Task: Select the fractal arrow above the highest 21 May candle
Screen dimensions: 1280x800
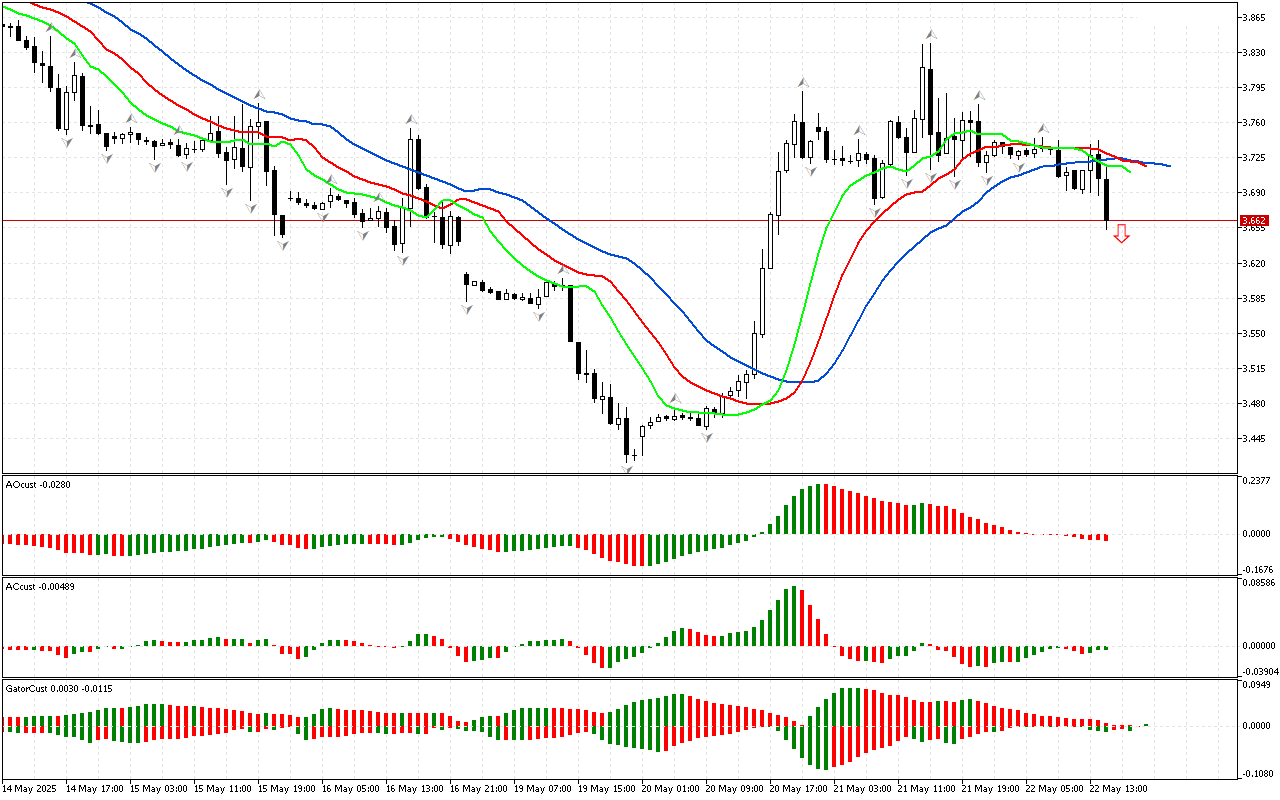Action: (930, 35)
